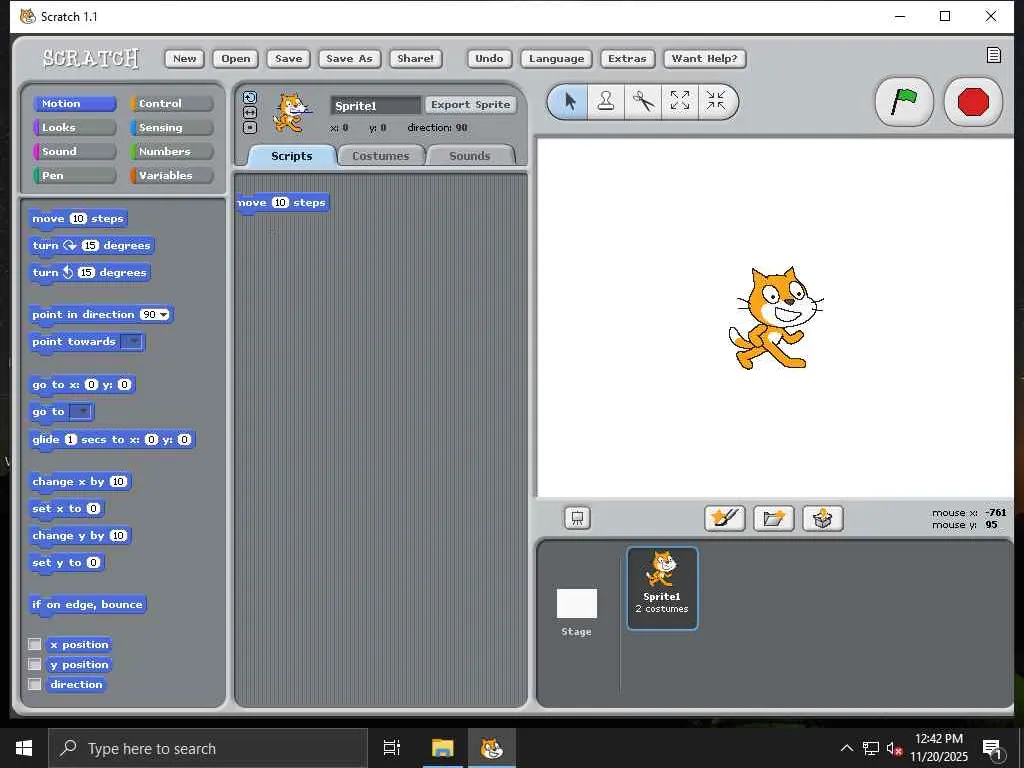Screen dimensions: 1024x768
Task: Click the Scratch logo
Action: point(91,58)
